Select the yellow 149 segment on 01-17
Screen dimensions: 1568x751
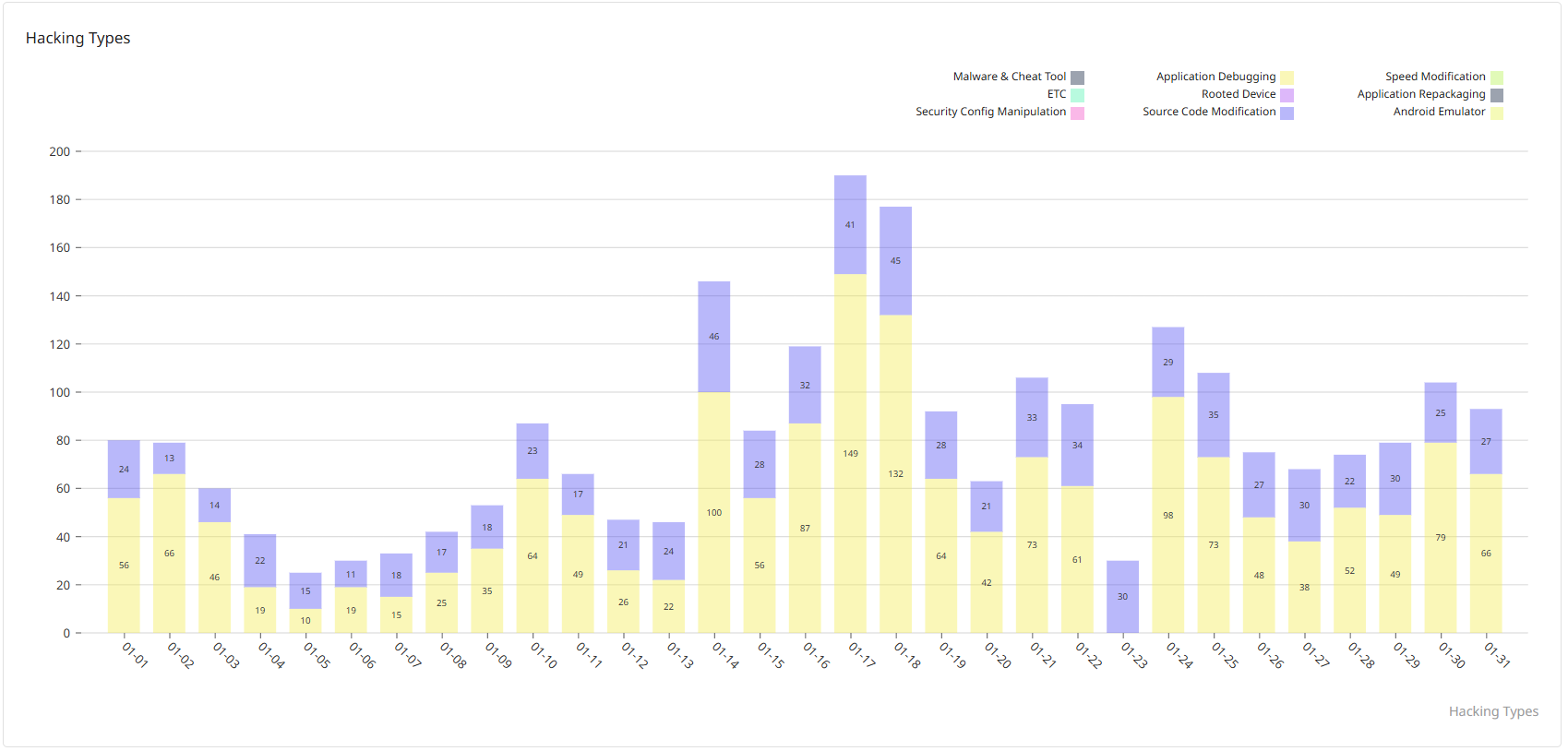pos(850,453)
